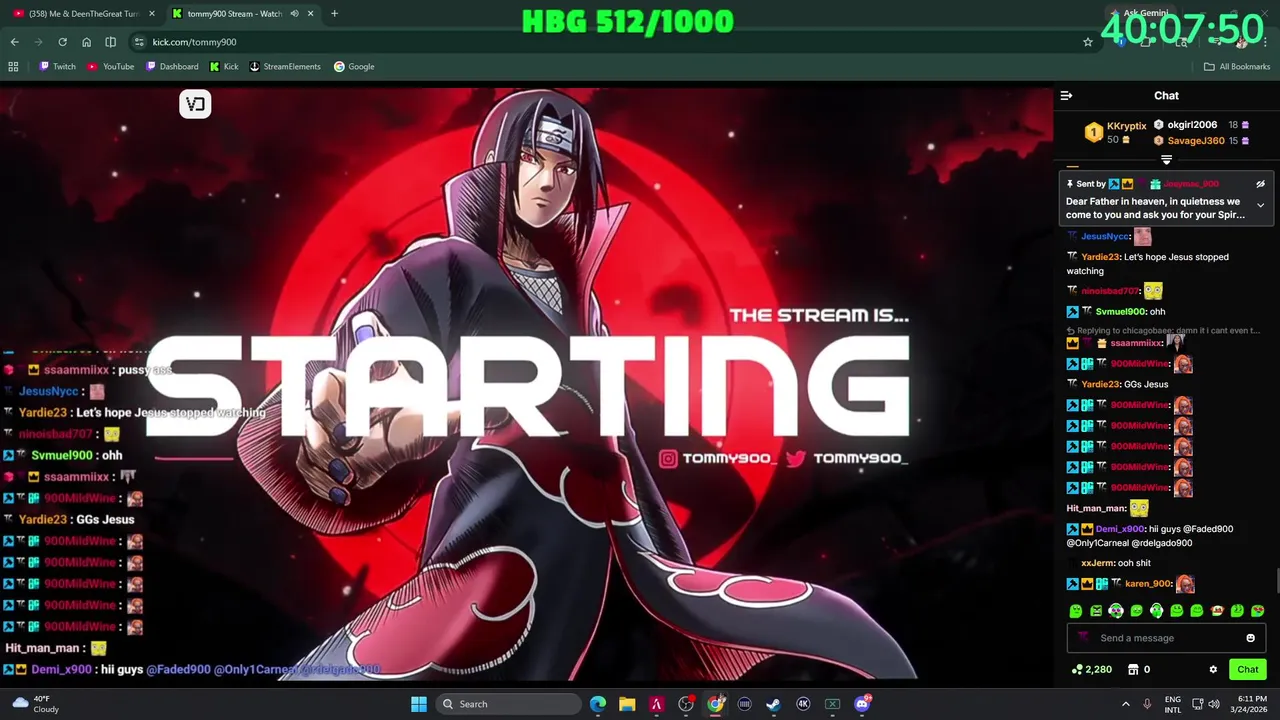Hide the pinned message with the crossed-eye icon

pos(1260,184)
